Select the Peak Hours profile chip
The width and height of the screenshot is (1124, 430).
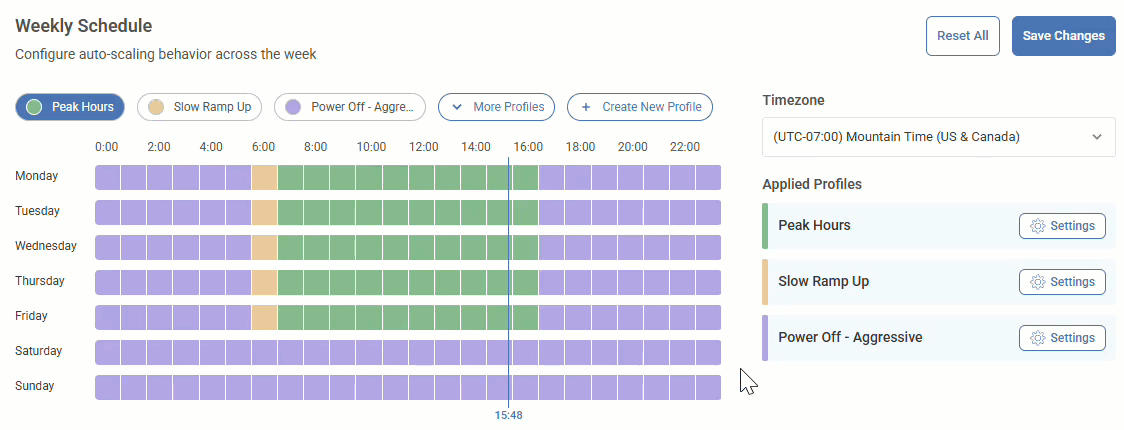point(70,107)
